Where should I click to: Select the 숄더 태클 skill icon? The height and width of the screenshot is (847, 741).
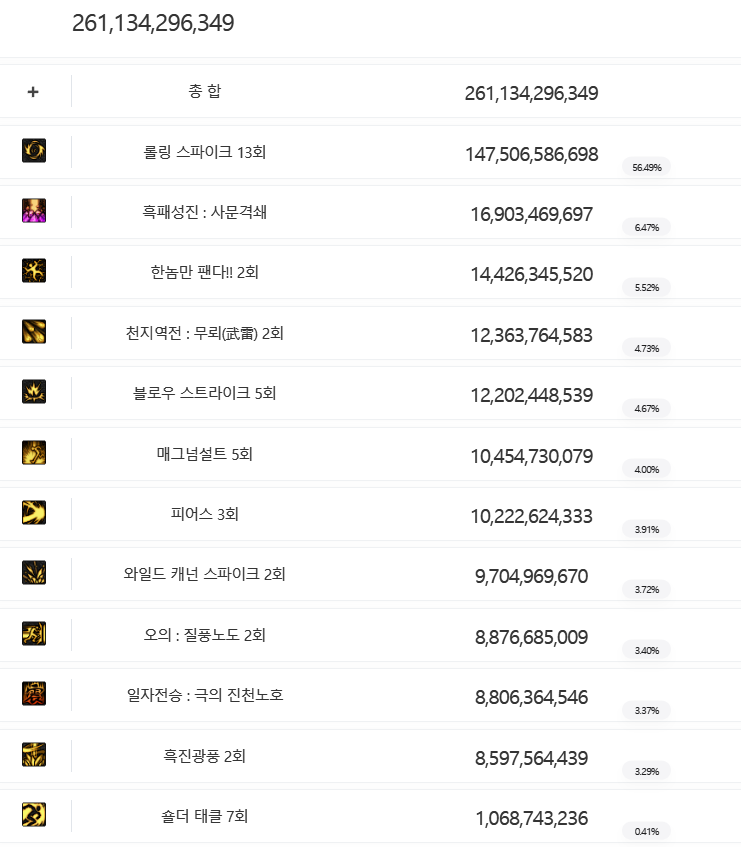[x=34, y=815]
